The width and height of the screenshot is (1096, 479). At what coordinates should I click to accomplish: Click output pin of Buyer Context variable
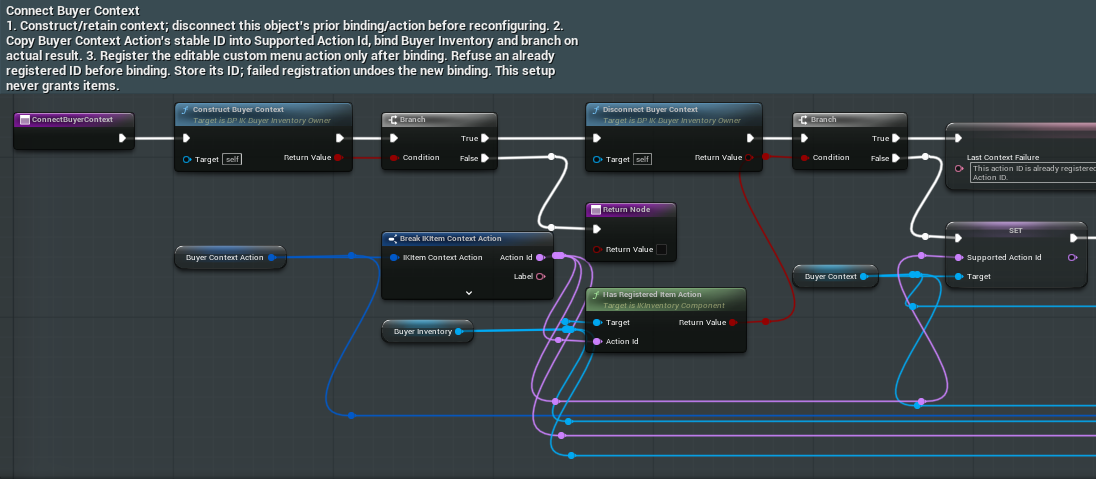pyautogui.click(x=863, y=276)
